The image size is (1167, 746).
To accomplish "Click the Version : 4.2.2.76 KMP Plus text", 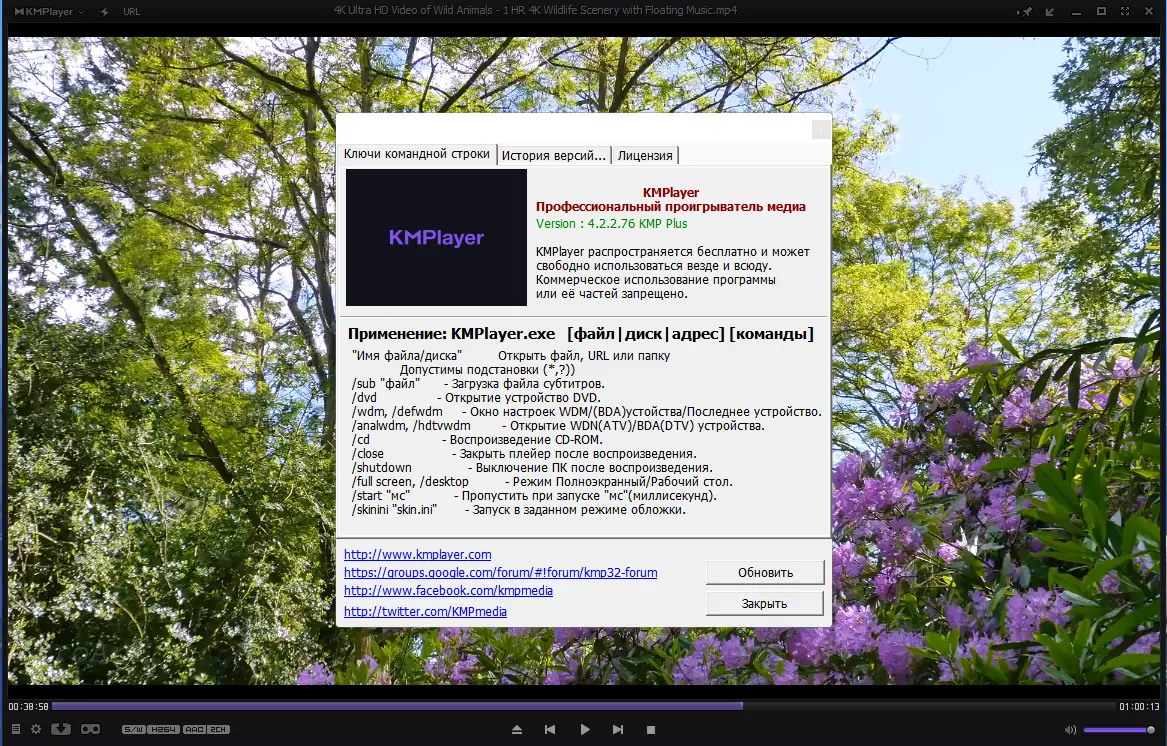I will tap(611, 223).
